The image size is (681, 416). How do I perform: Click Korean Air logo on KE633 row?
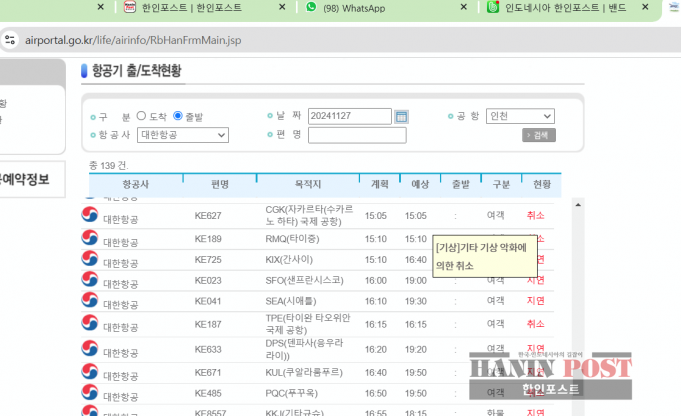[89, 350]
